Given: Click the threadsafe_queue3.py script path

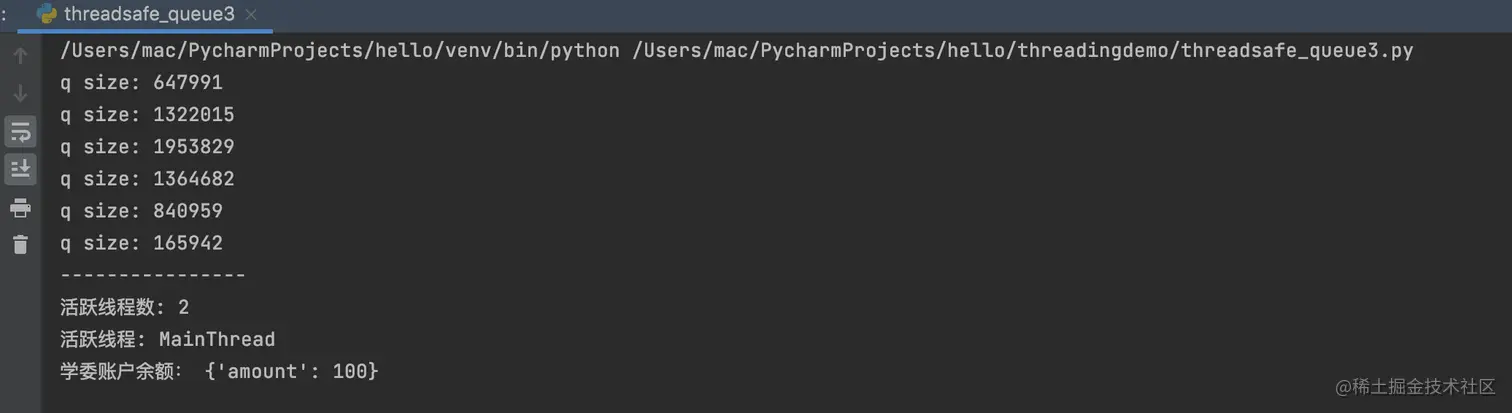Looking at the screenshot, I should tap(1024, 51).
